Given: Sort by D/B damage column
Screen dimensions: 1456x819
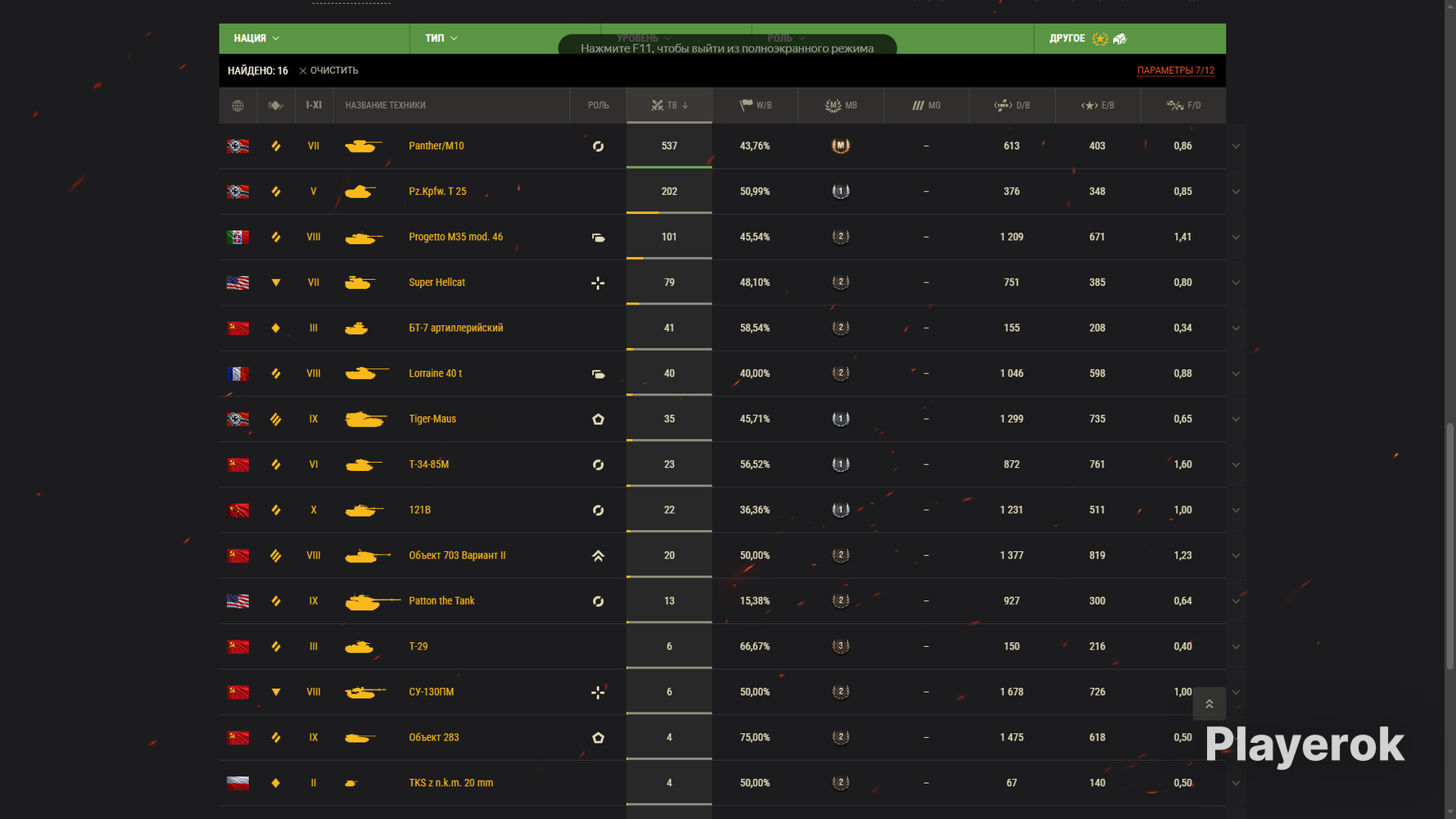Looking at the screenshot, I should (1012, 106).
